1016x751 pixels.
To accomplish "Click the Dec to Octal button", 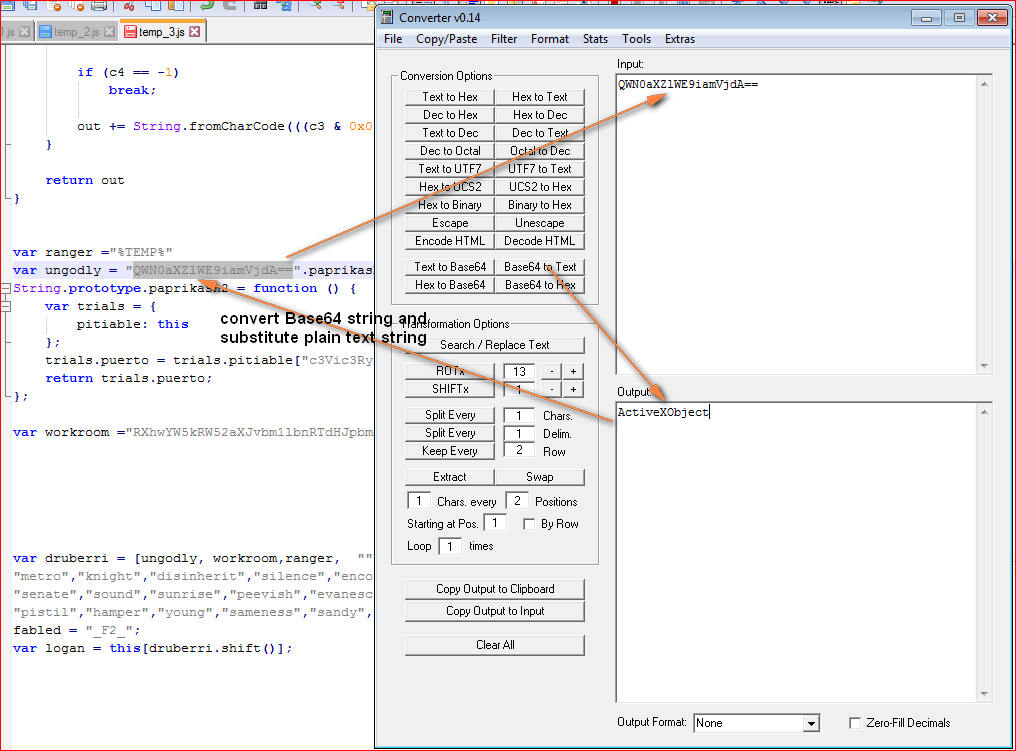I will (x=450, y=151).
